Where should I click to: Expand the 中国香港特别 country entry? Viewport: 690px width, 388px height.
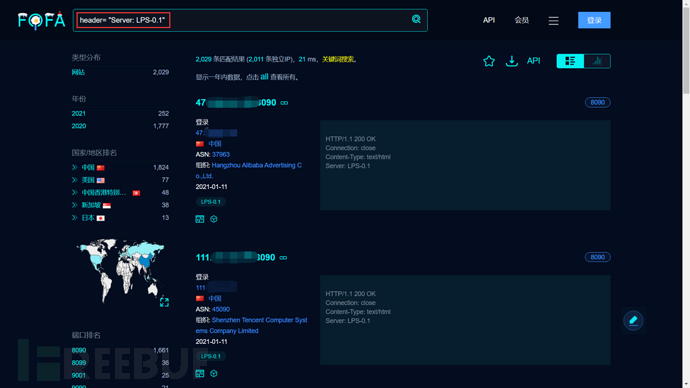coord(74,193)
